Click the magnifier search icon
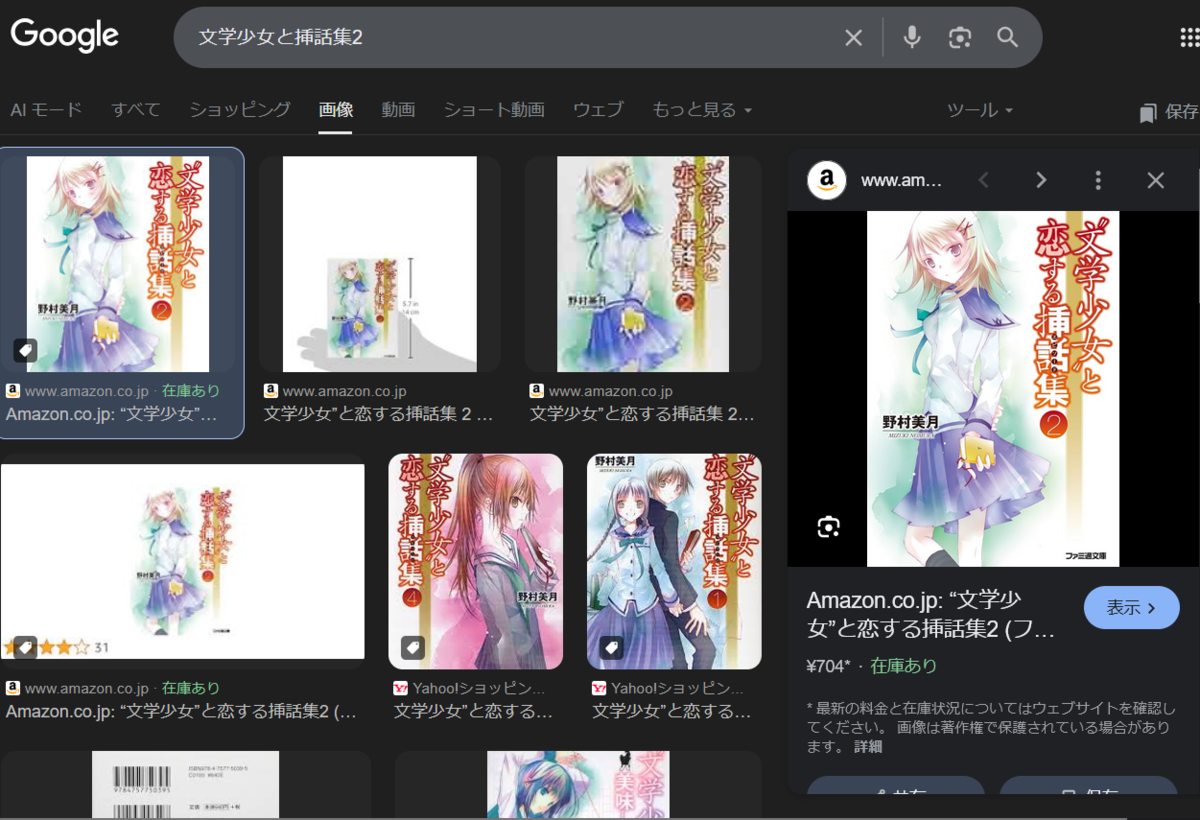This screenshot has height=820, width=1200. [1007, 38]
